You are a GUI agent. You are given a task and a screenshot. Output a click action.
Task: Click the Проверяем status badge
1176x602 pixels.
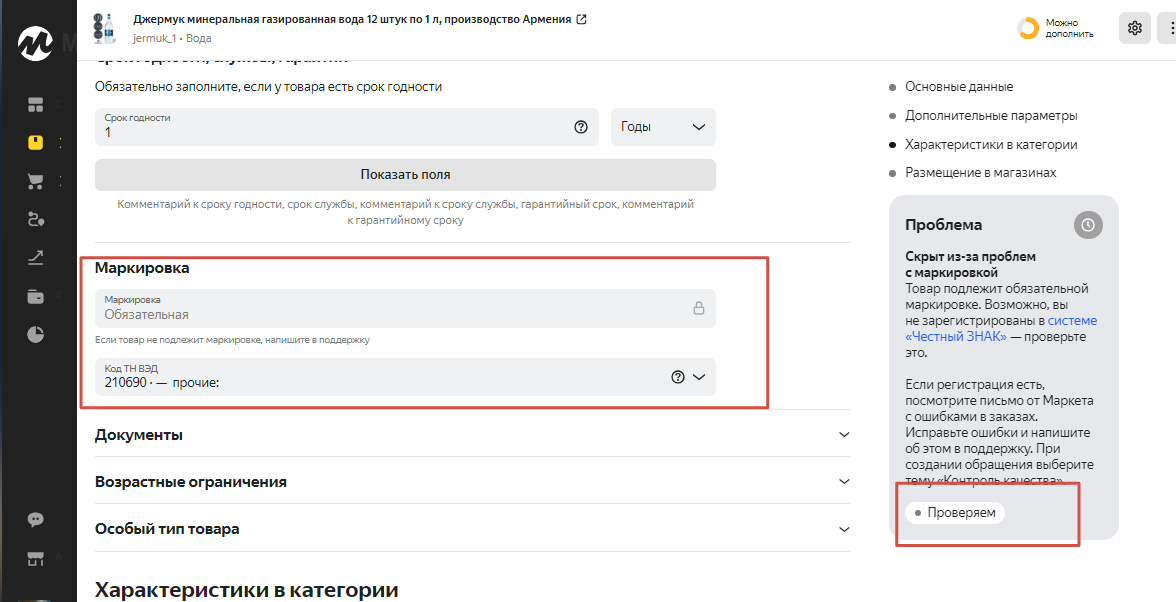click(955, 513)
